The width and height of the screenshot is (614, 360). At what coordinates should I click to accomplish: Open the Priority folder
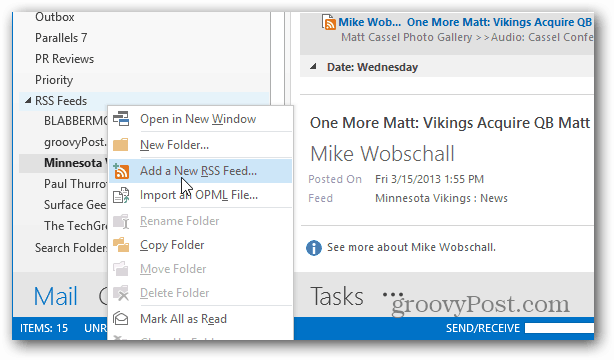pyautogui.click(x=54, y=80)
